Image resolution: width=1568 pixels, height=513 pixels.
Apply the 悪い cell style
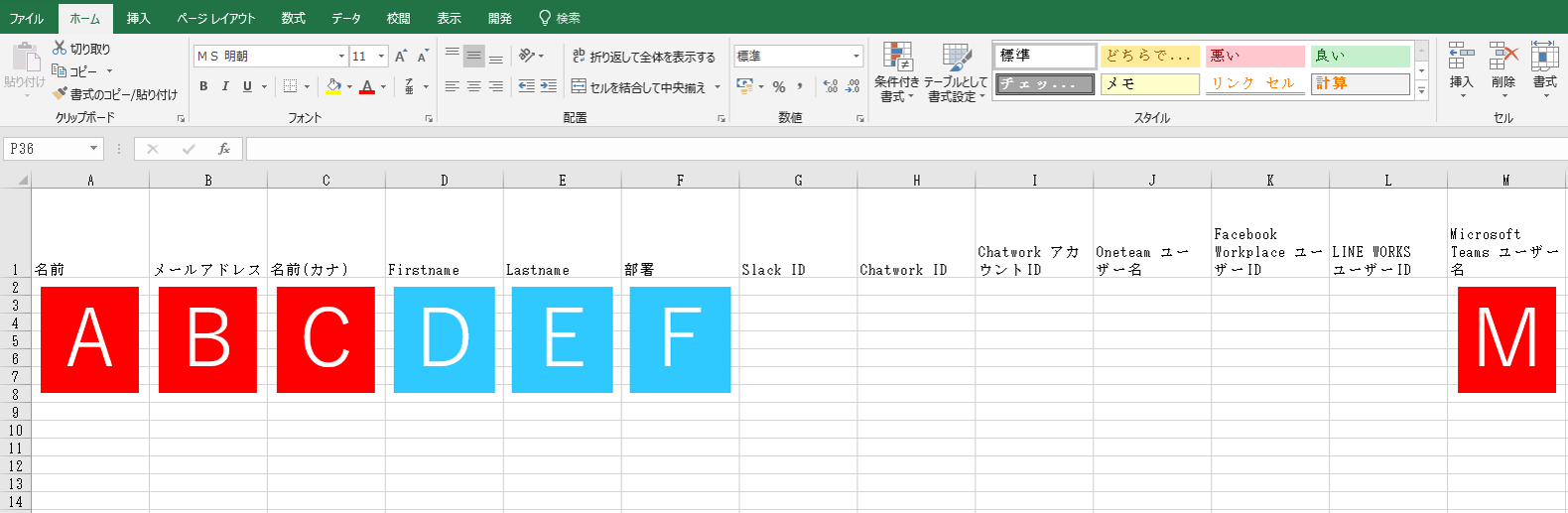coord(1255,56)
